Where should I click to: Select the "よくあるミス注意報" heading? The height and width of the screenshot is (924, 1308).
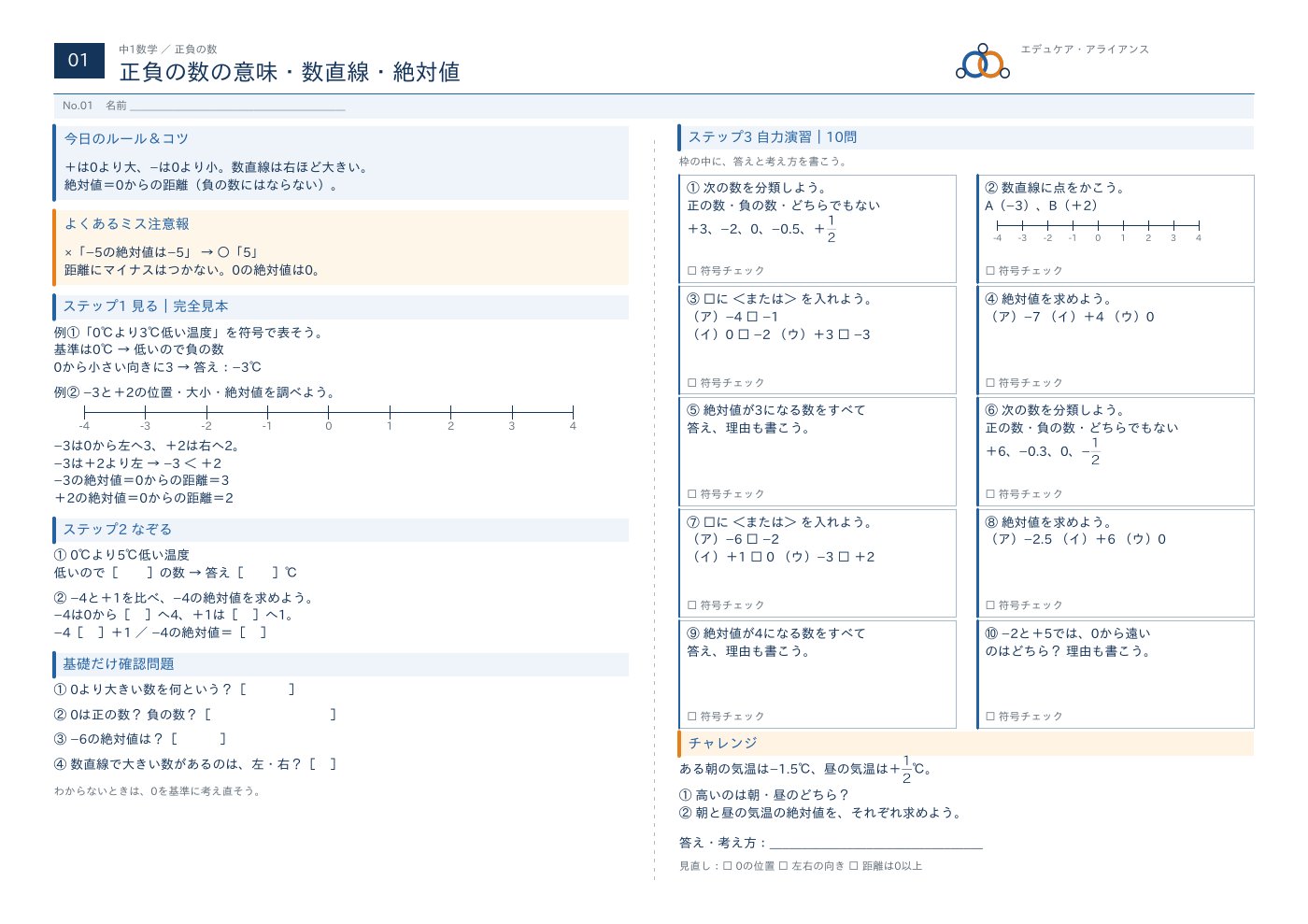pos(126,224)
